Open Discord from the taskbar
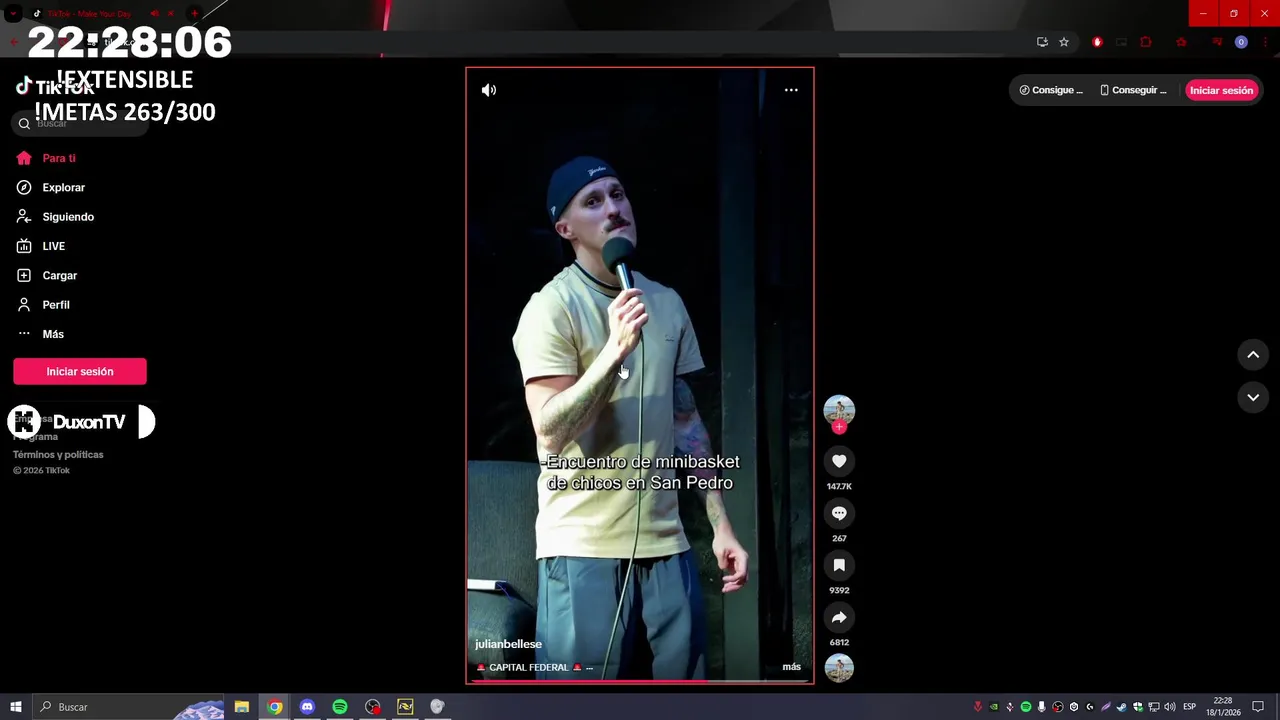The height and width of the screenshot is (720, 1280). tap(307, 707)
